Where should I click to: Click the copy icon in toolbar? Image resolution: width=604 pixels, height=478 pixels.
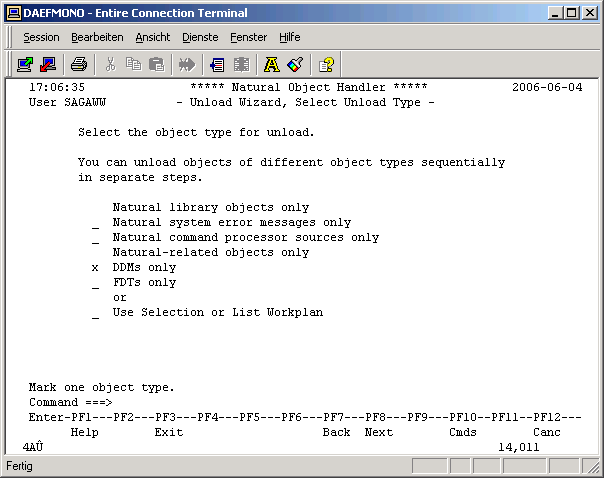133,64
